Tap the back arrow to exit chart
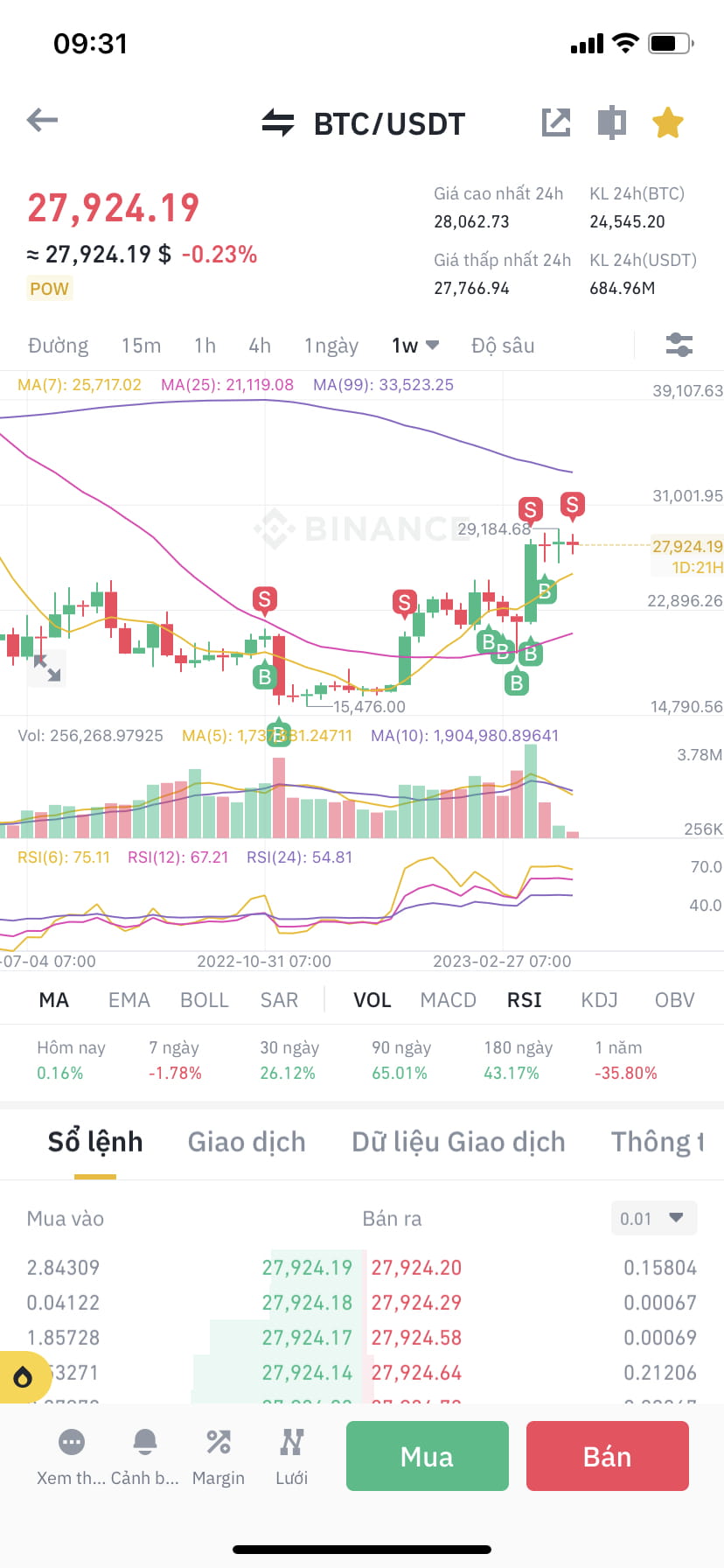Image resolution: width=724 pixels, height=1568 pixels. [x=40, y=121]
